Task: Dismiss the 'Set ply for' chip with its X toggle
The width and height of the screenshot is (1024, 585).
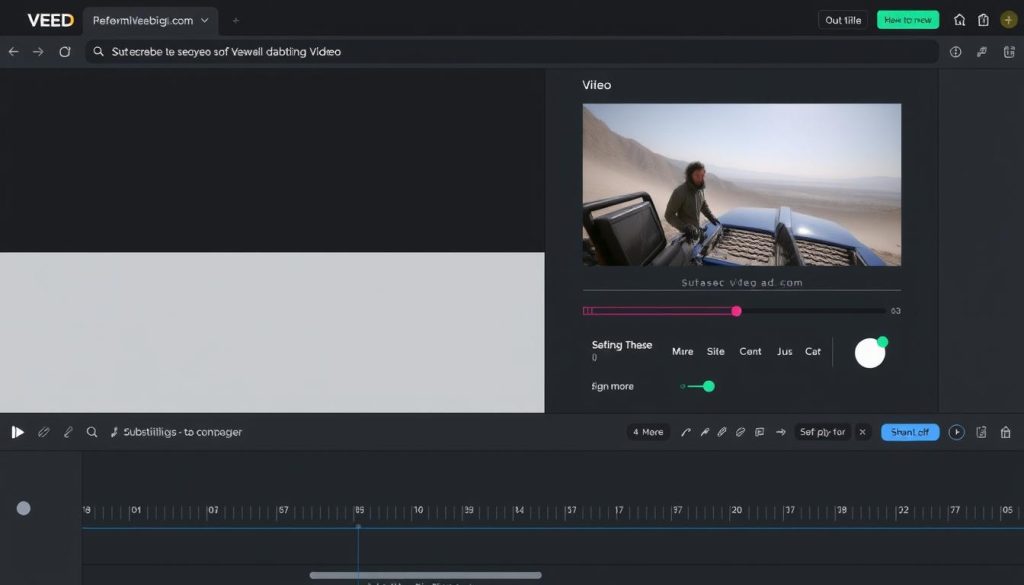Action: (x=863, y=432)
